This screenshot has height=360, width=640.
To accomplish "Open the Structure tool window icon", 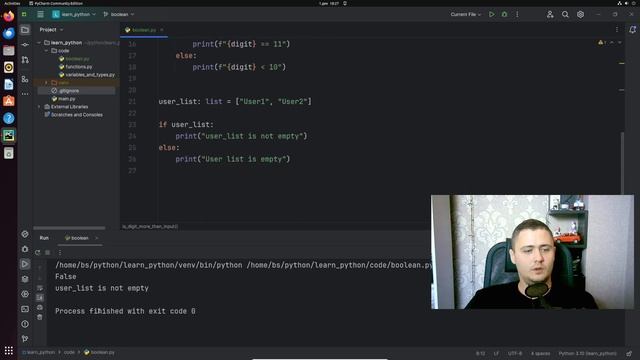I will tap(25, 79).
